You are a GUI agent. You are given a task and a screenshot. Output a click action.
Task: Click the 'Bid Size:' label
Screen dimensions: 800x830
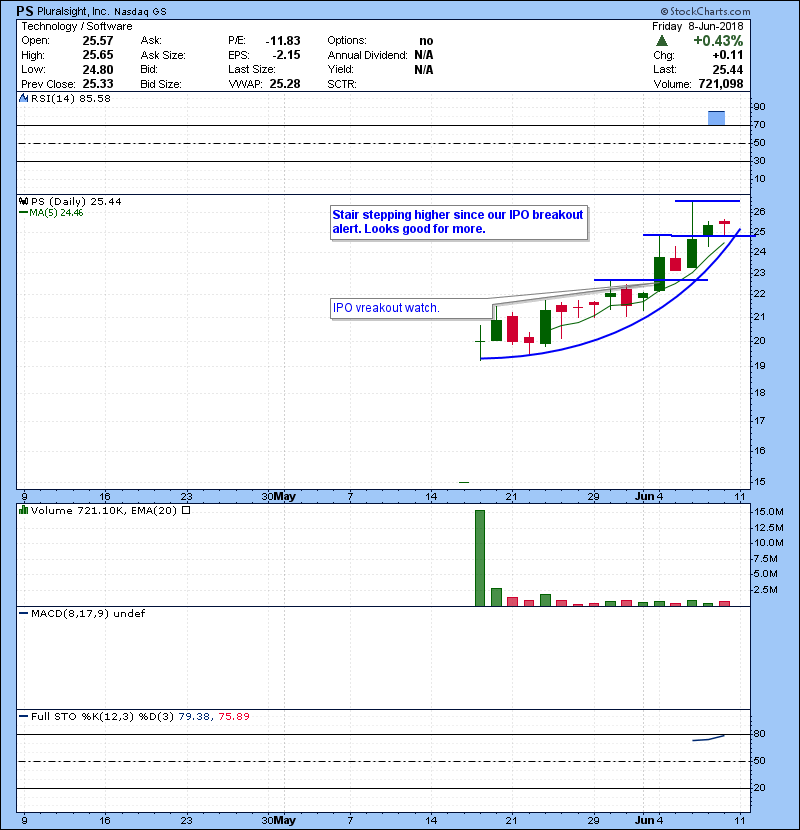point(161,84)
